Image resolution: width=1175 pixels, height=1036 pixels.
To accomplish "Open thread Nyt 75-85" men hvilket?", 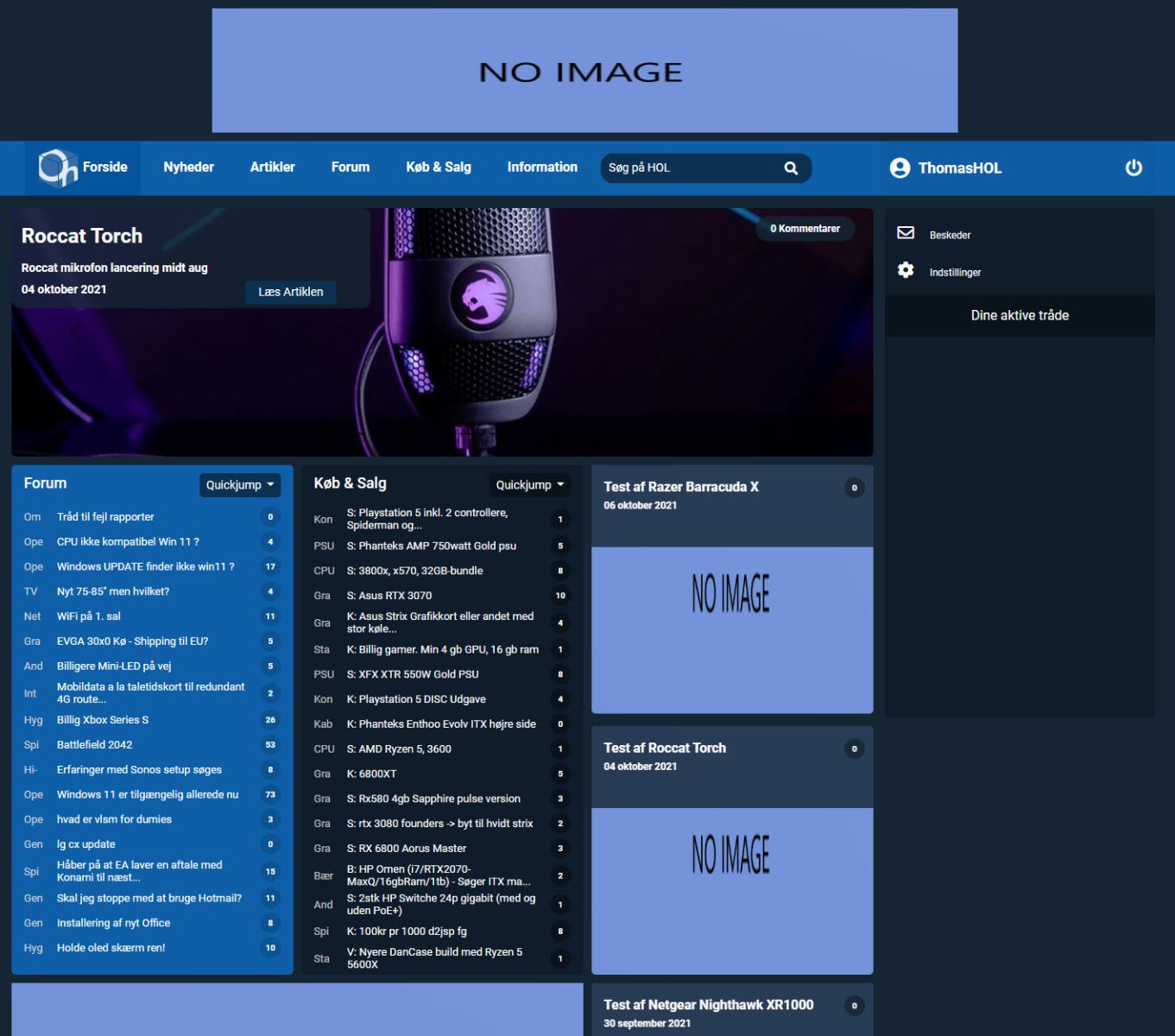I will click(113, 592).
